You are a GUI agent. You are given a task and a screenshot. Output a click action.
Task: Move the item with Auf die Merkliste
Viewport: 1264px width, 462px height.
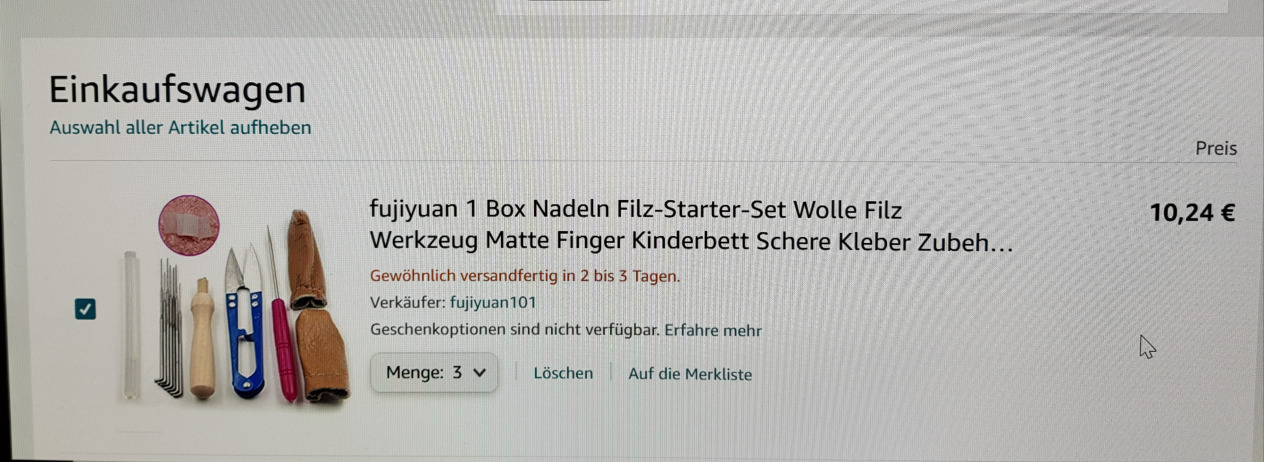(x=690, y=374)
